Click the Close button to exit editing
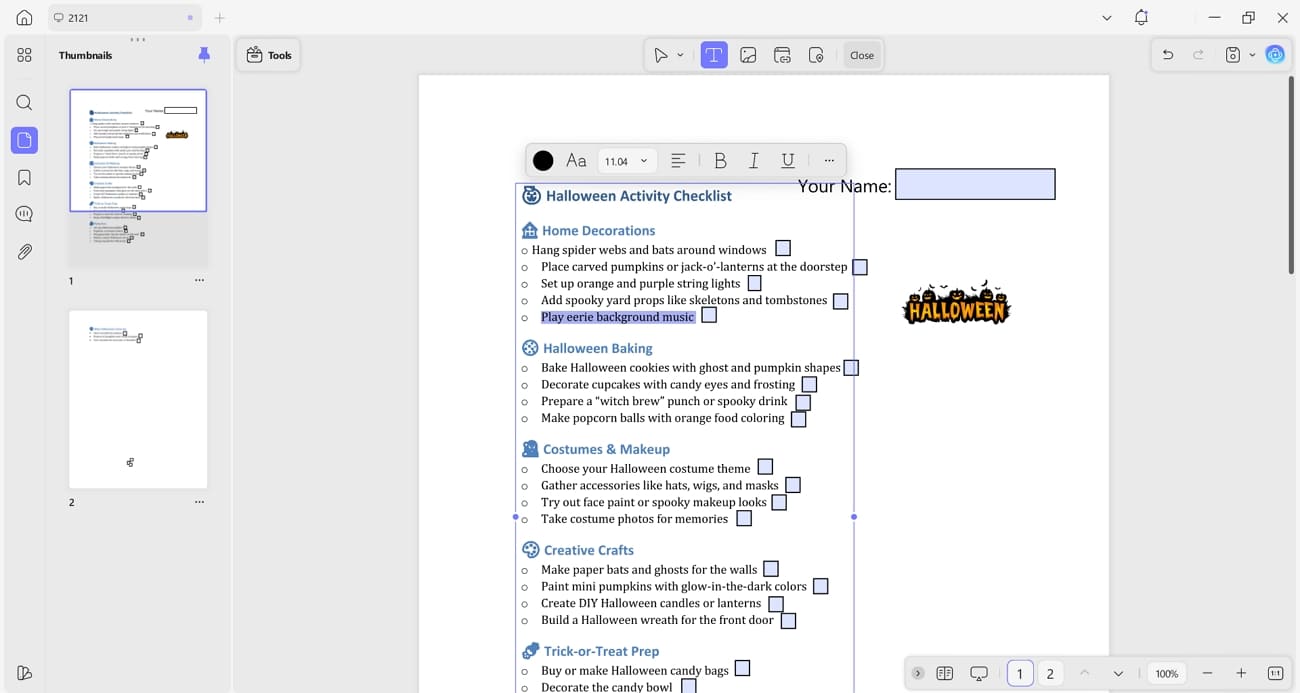The width and height of the screenshot is (1300, 693). tap(861, 55)
